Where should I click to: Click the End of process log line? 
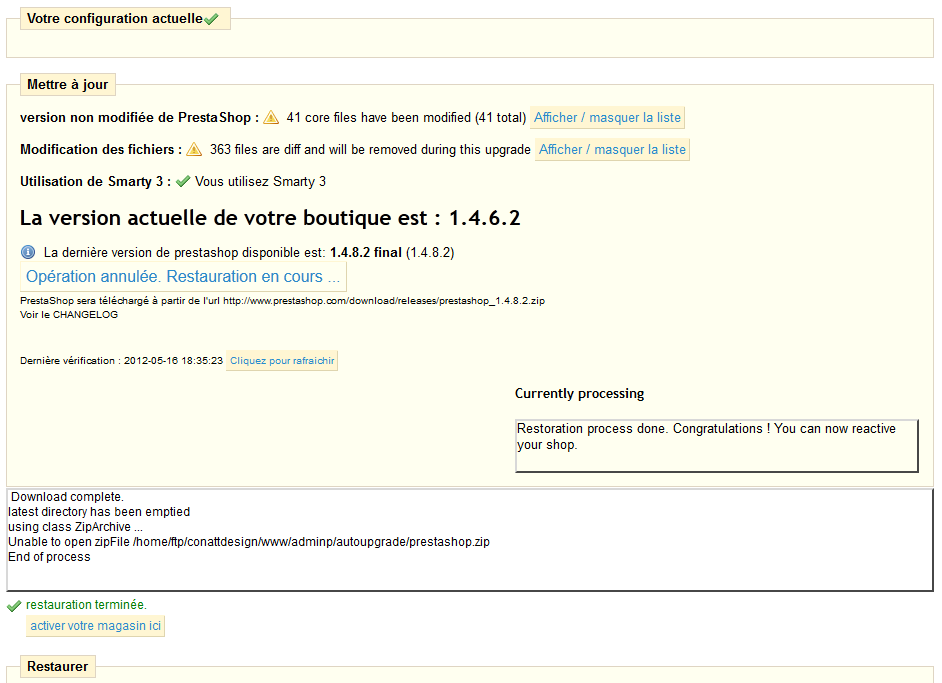click(49, 557)
